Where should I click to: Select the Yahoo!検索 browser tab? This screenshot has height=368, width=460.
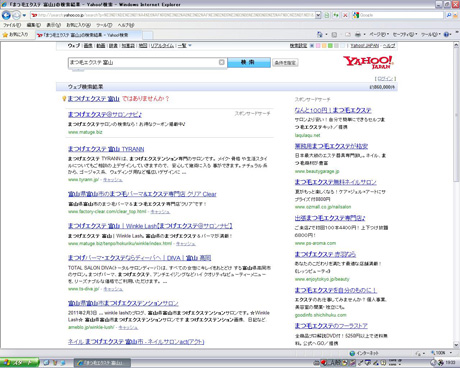[88, 35]
